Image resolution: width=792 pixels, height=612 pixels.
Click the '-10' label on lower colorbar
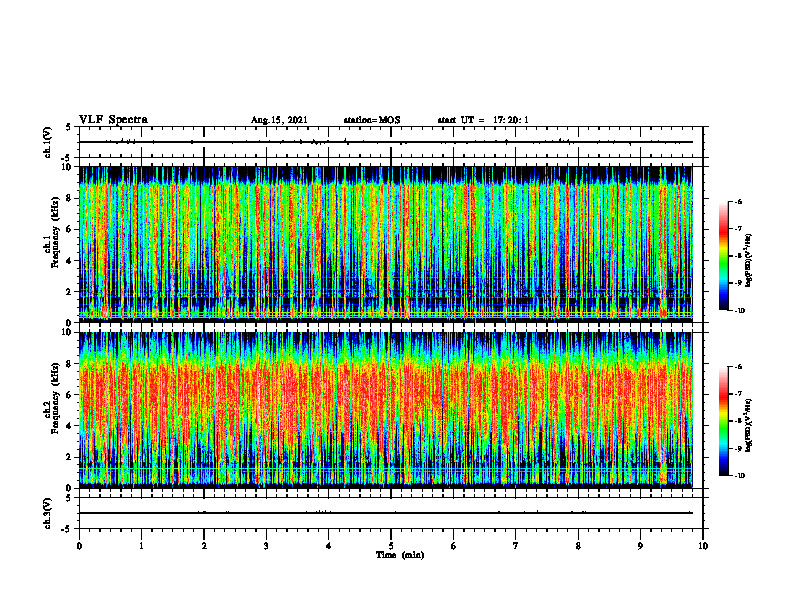(739, 476)
